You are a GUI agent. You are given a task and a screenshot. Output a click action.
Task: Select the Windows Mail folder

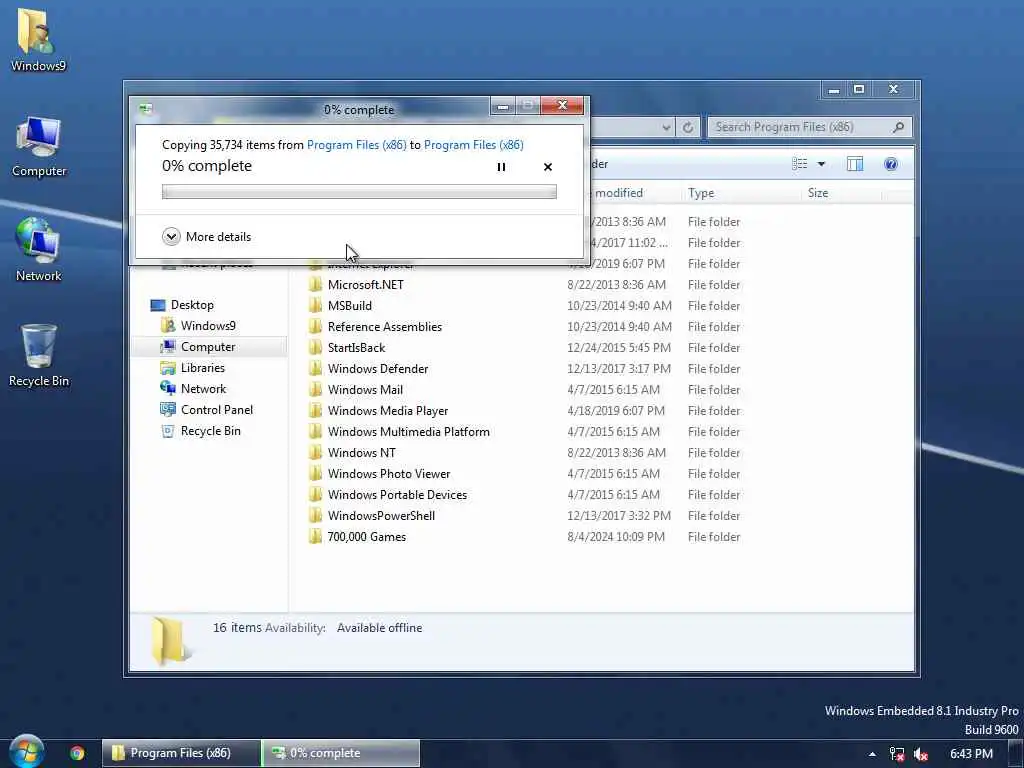[365, 389]
